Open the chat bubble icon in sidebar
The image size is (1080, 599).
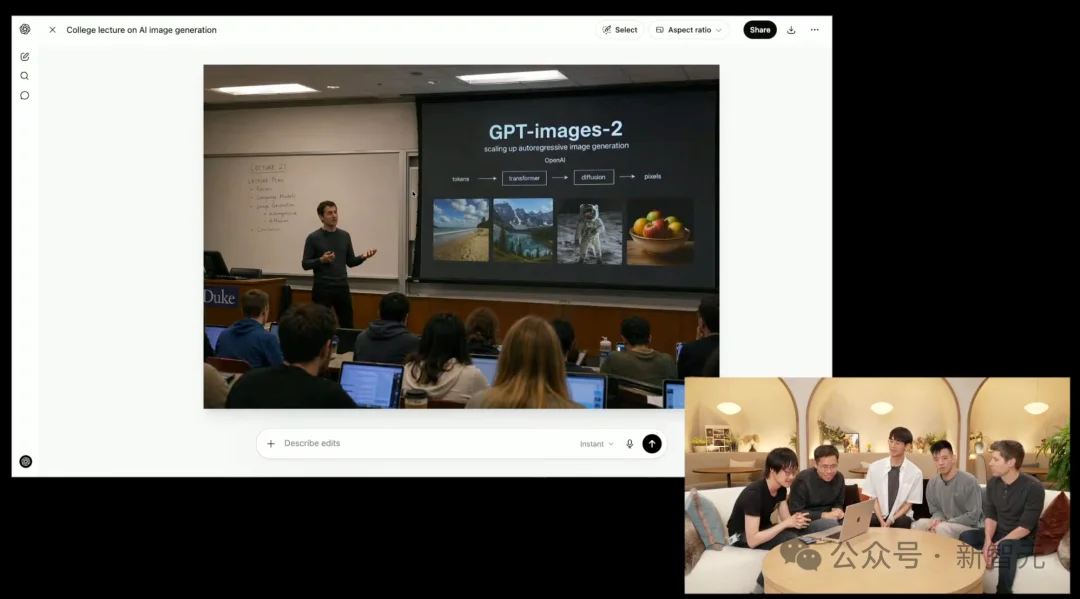24,95
